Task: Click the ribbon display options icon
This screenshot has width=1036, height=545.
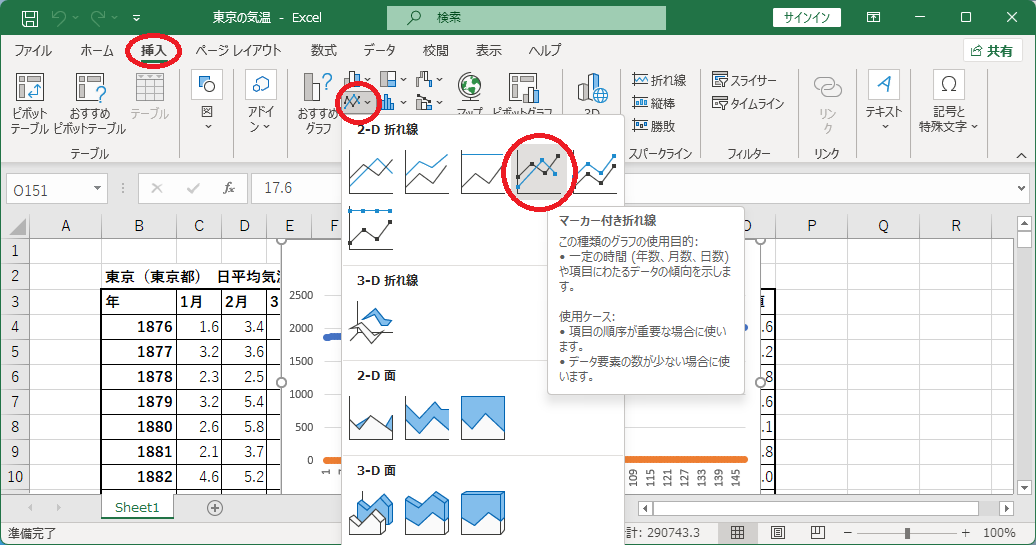Action: 873,18
